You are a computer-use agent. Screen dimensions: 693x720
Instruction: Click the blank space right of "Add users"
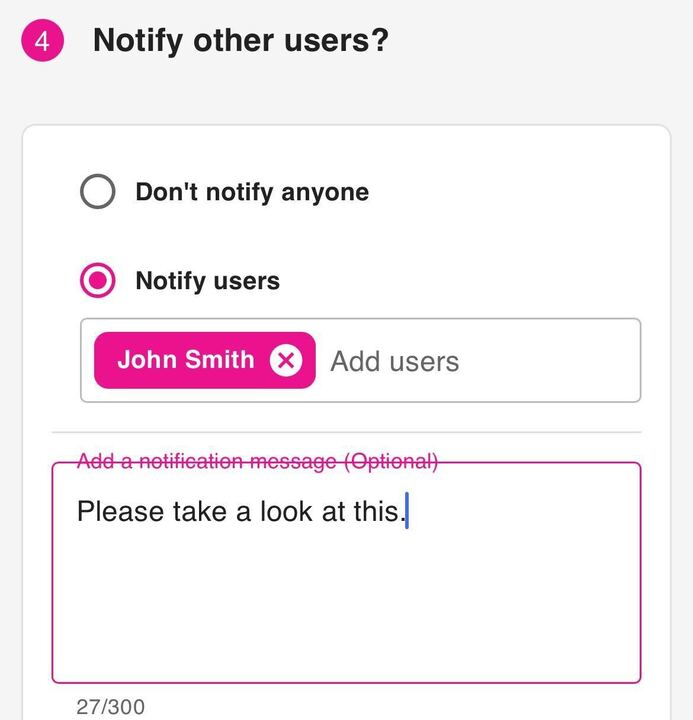(550, 361)
